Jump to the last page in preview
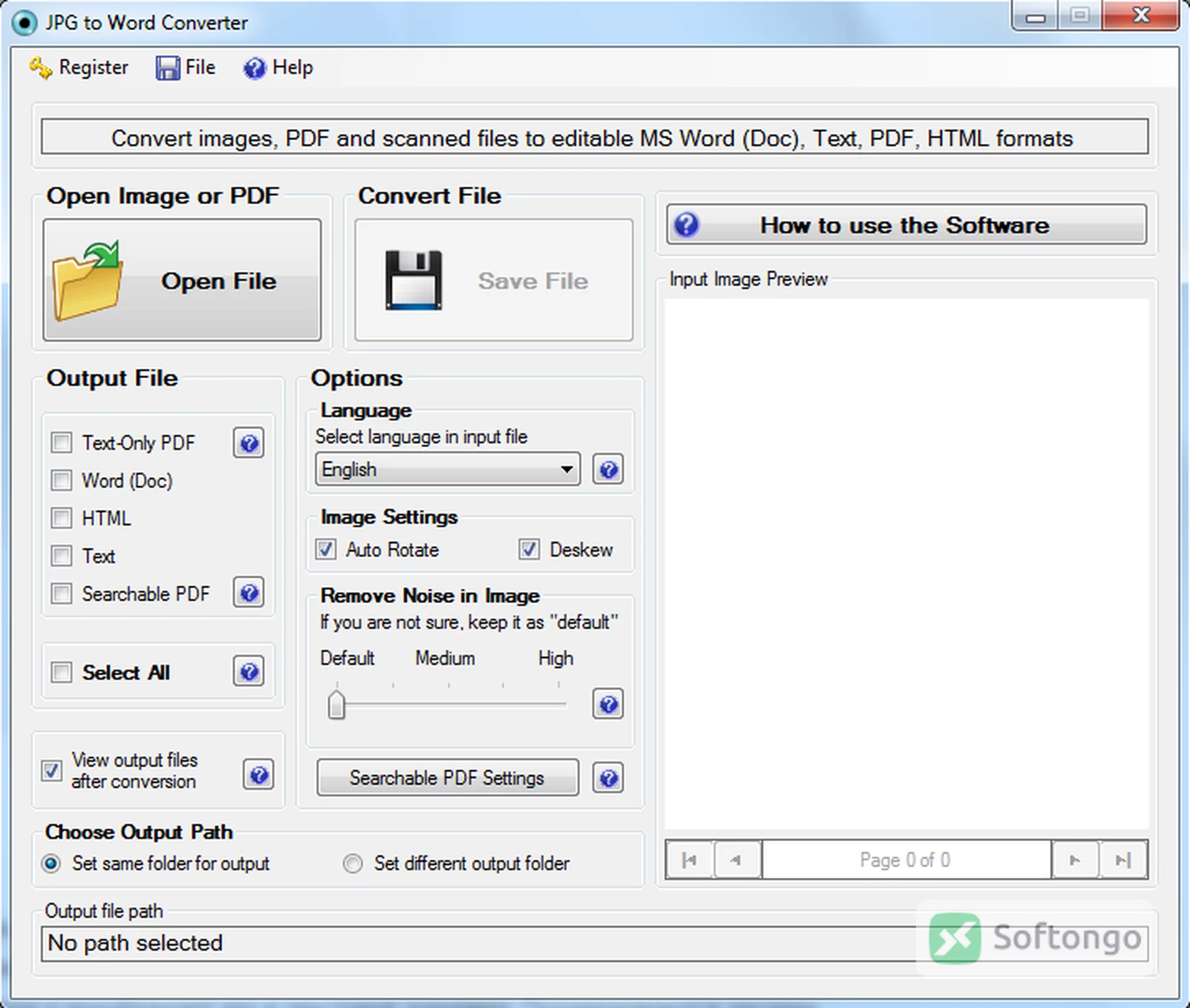The width and height of the screenshot is (1190, 1008). [1123, 860]
